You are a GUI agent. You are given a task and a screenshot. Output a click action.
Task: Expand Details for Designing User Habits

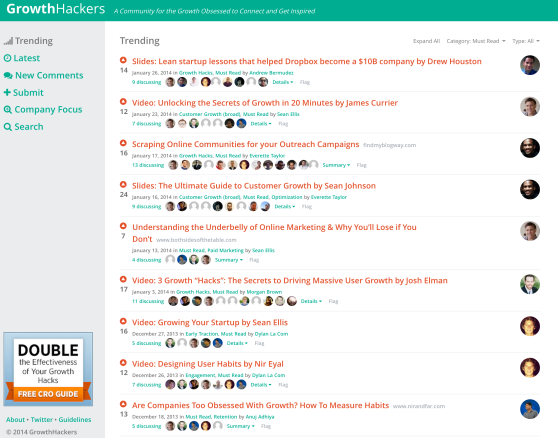coord(261,385)
